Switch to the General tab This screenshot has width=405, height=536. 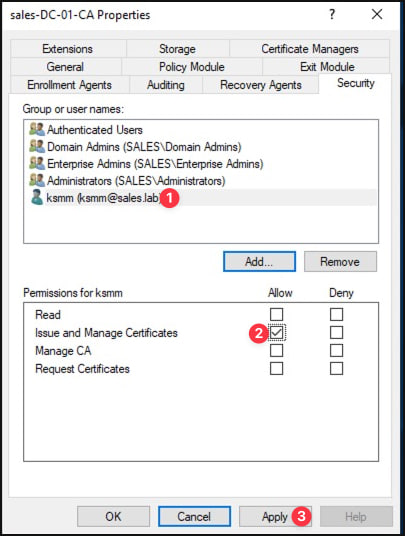pyautogui.click(x=65, y=67)
